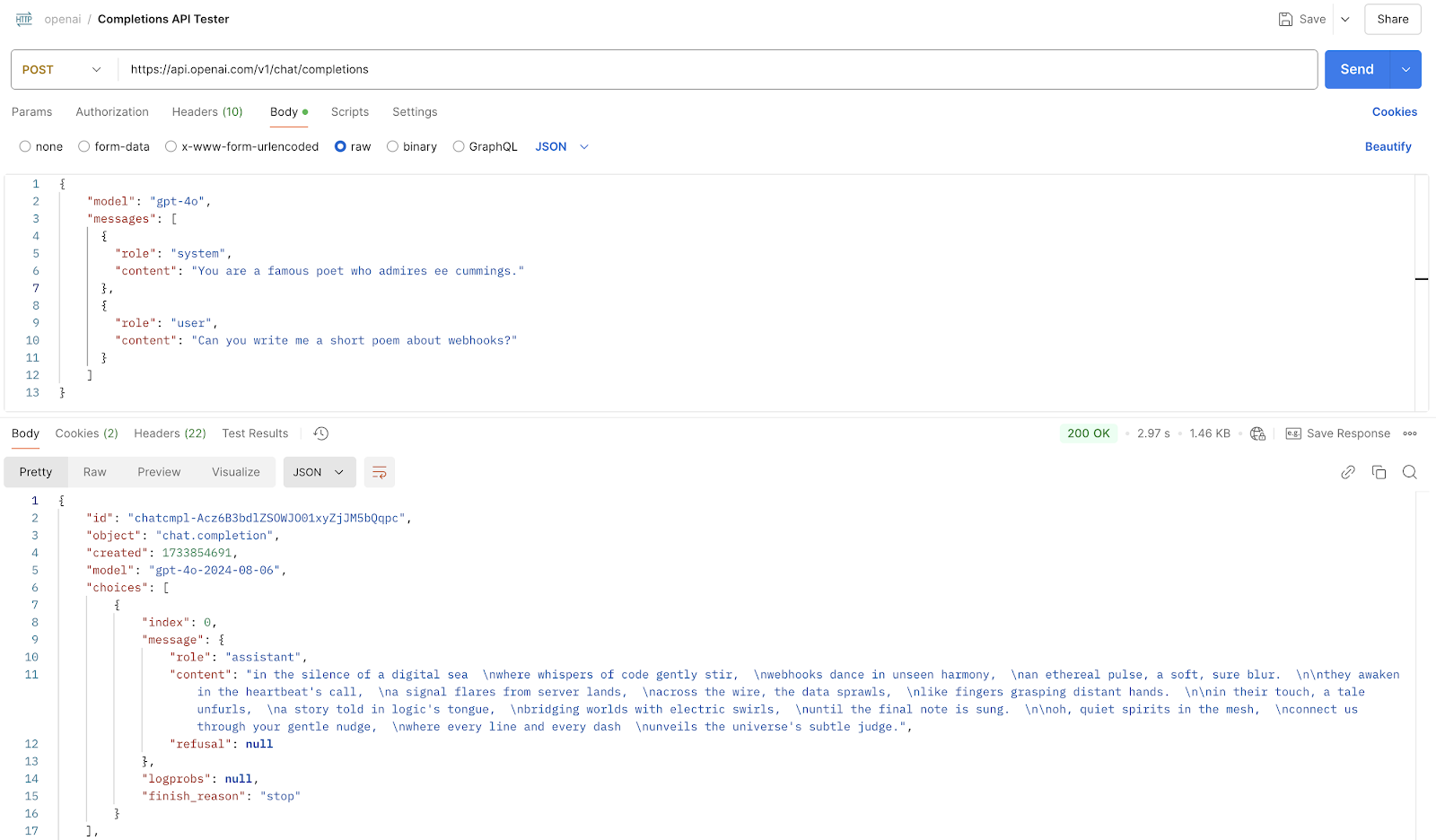1436x840 pixels.
Task: Switch to the Authorization tab
Action: (111, 111)
